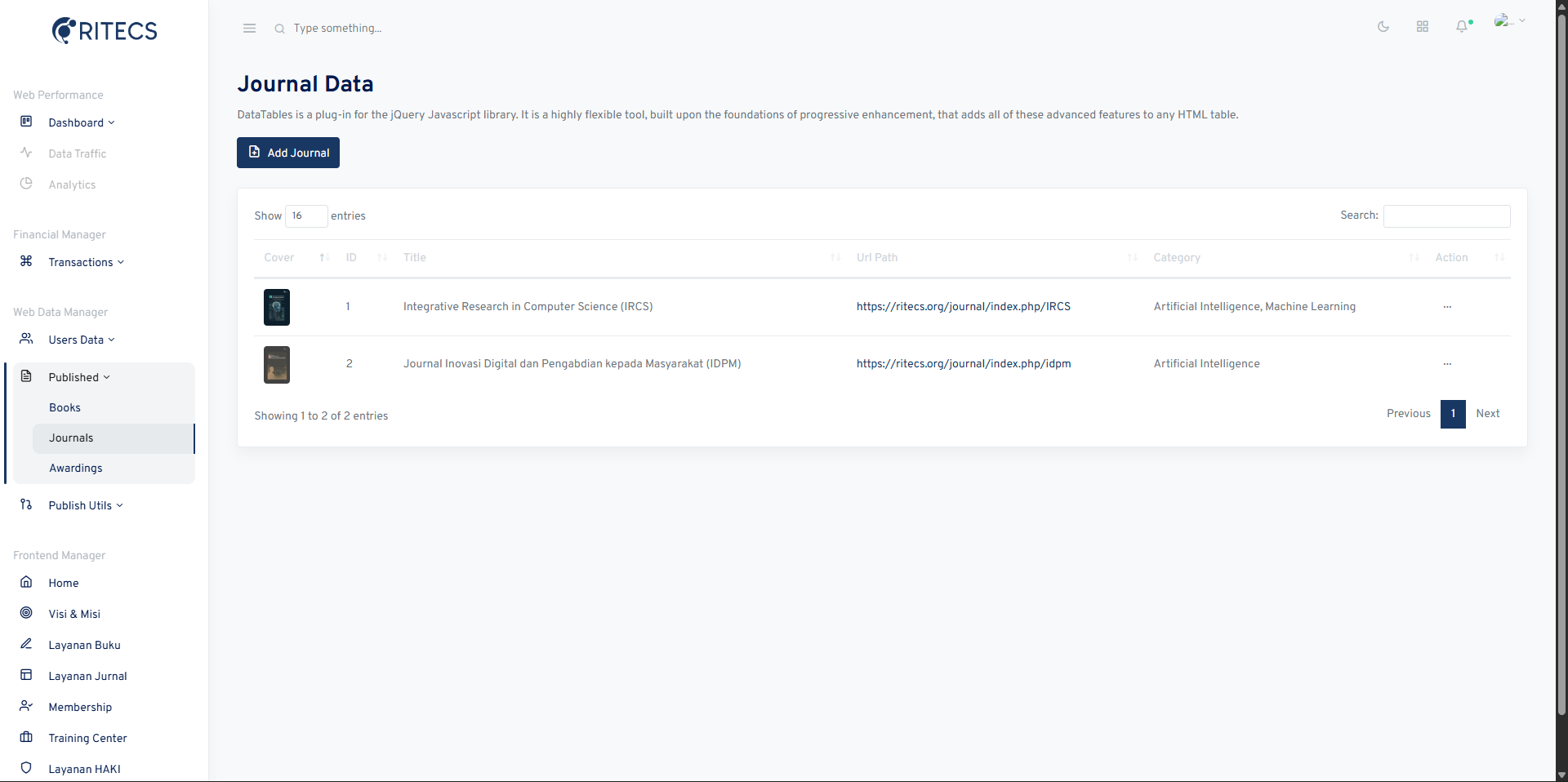Open the apps grid icon

1422,27
